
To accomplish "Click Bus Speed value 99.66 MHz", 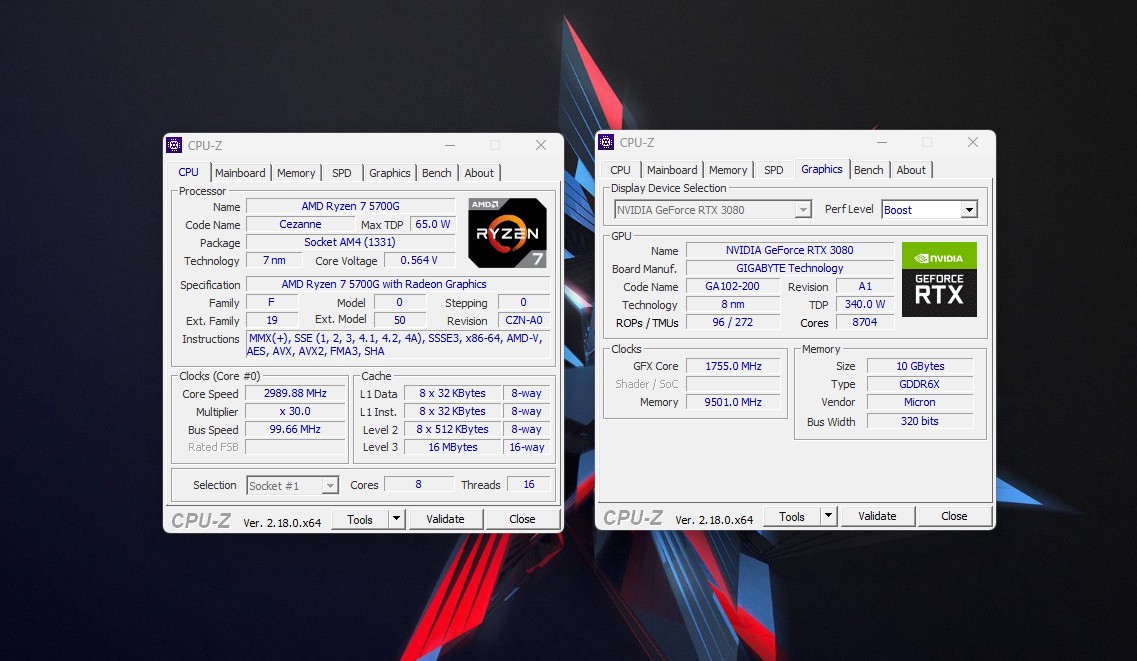I will pos(295,430).
